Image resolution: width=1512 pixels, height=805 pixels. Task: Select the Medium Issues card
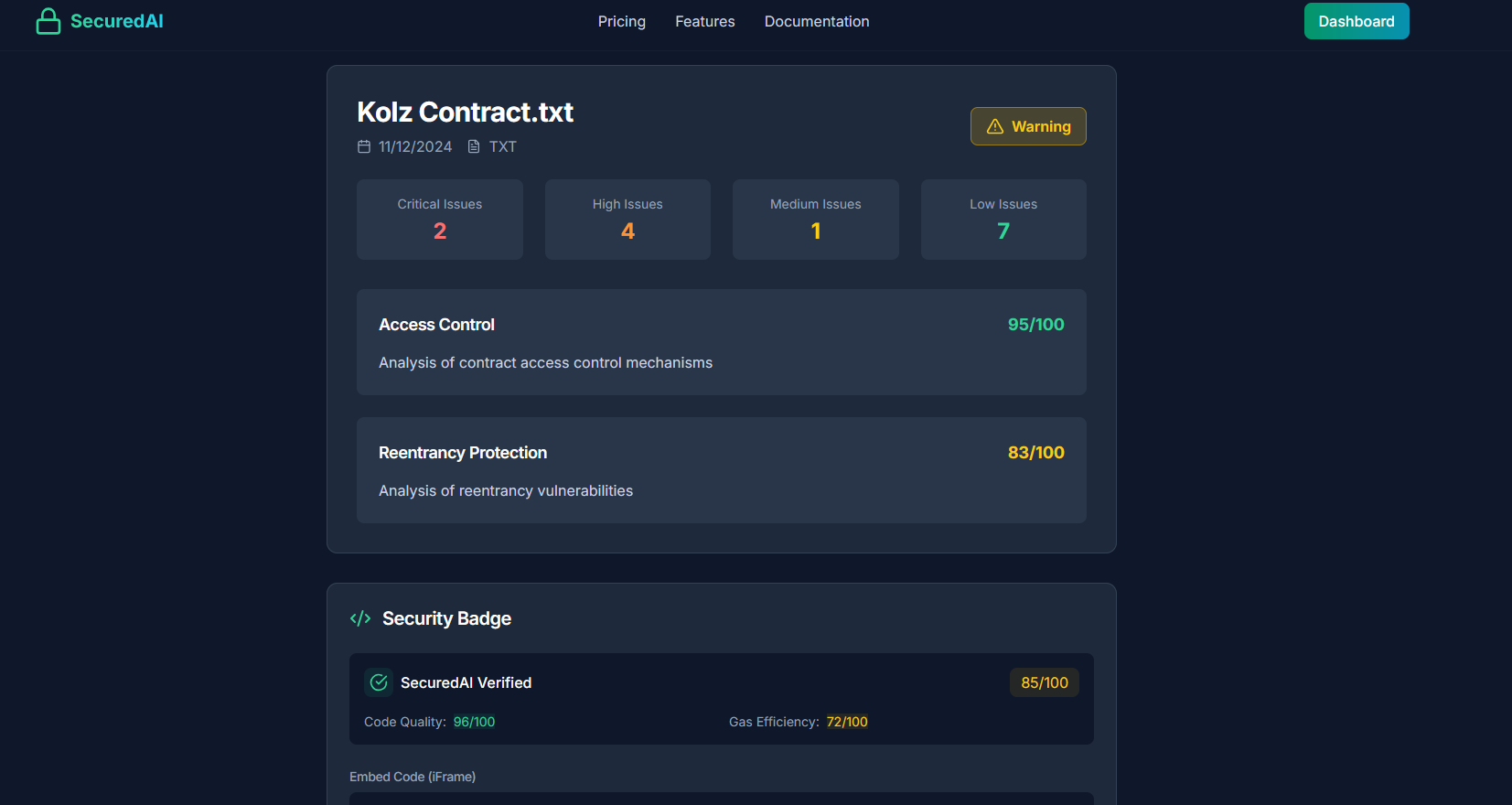816,220
